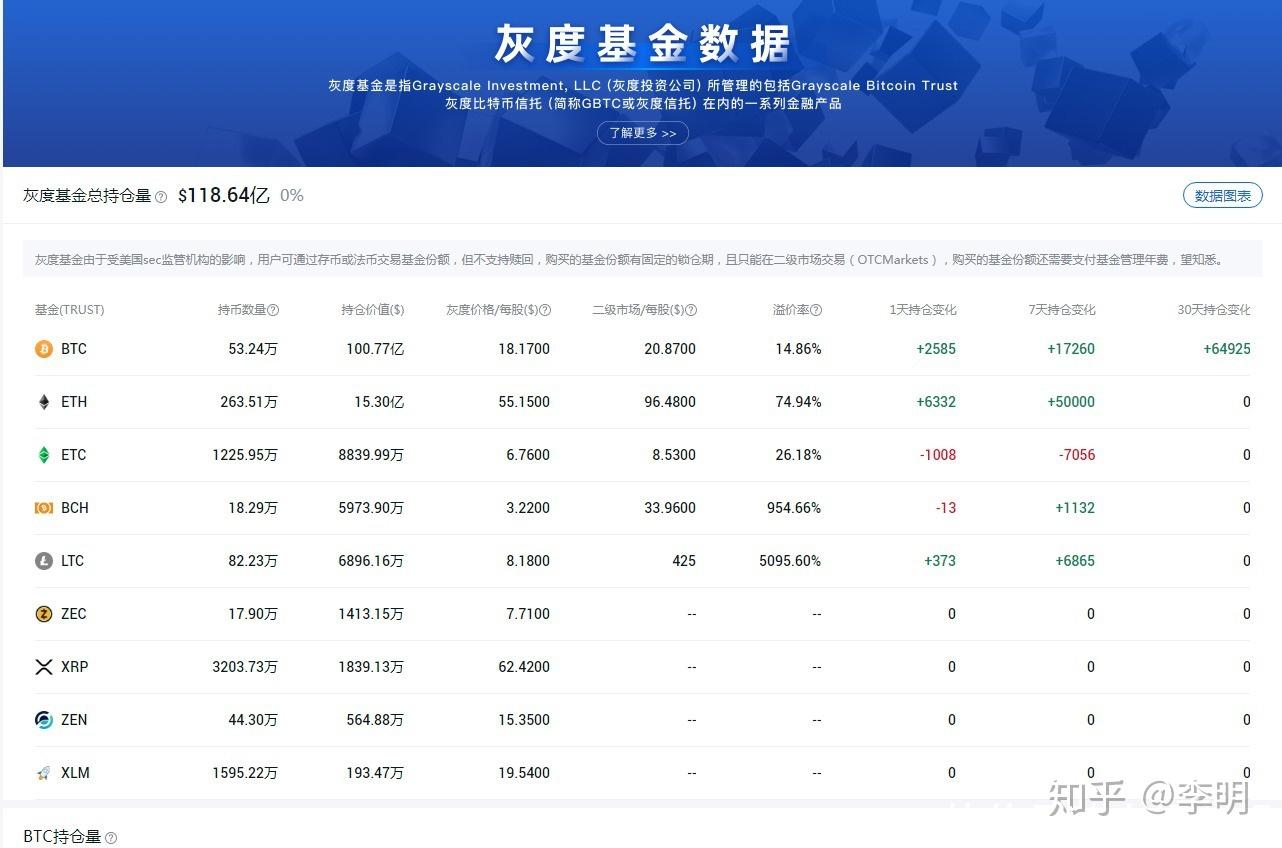1282x848 pixels.
Task: Click the 1天持仓变化 column header
Action: [923, 310]
